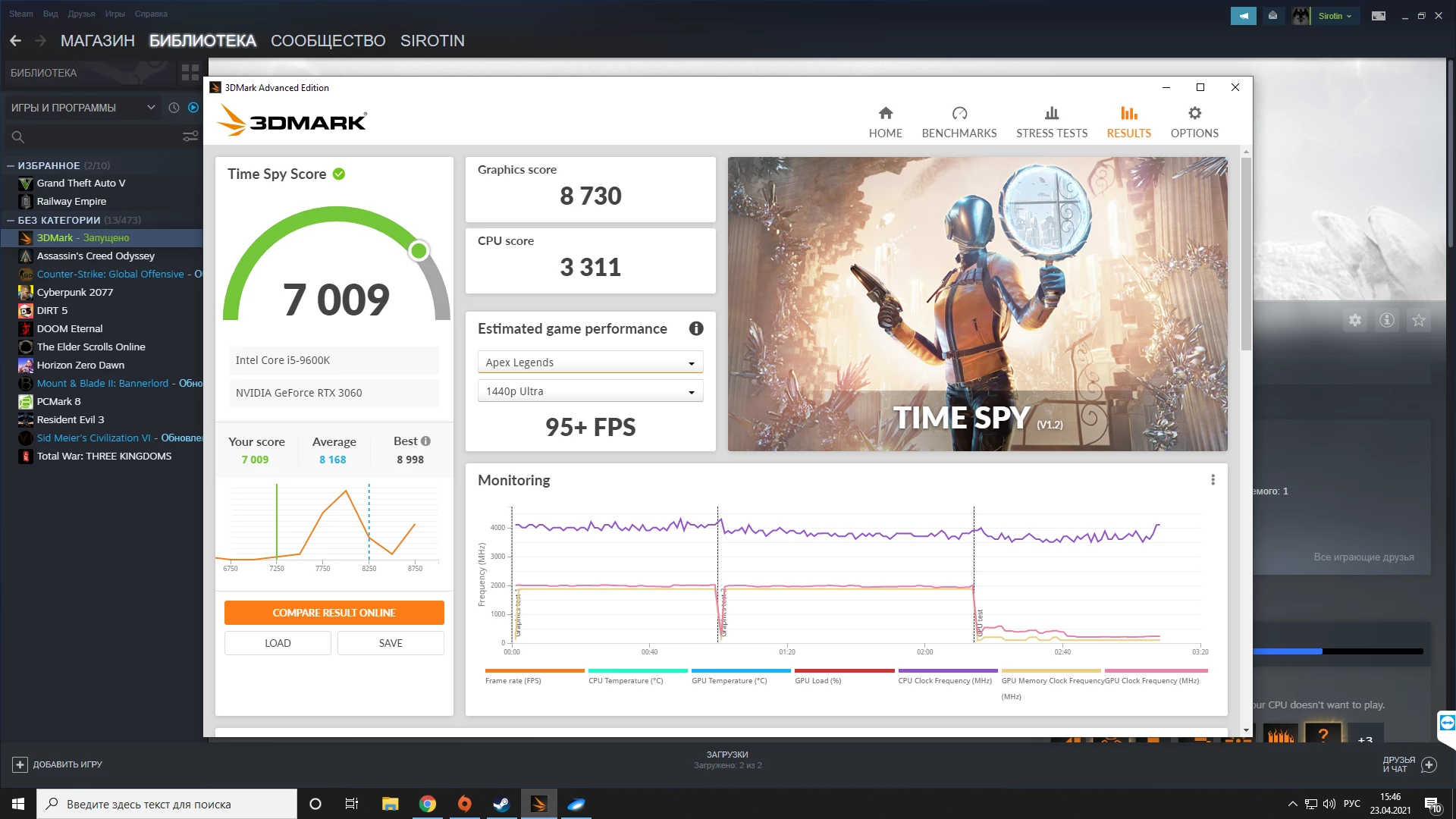Open the Steam notifications envelope icon
The width and height of the screenshot is (1456, 819).
[x=1273, y=16]
